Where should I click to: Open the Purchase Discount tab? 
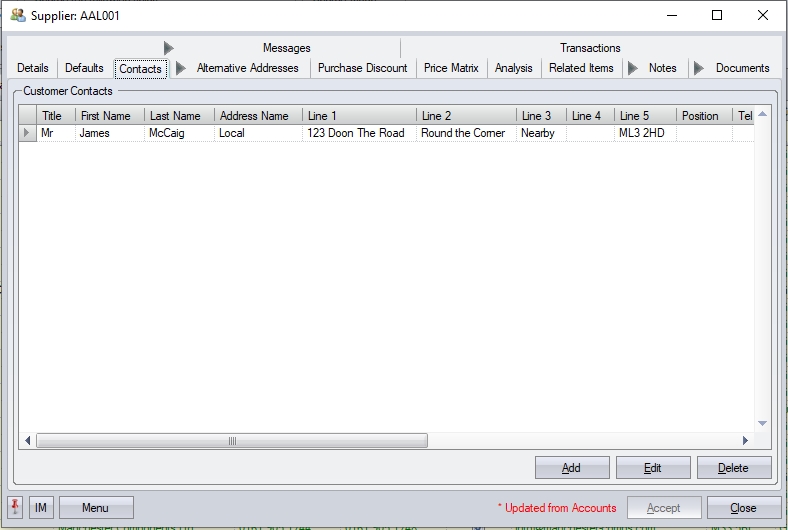click(363, 68)
